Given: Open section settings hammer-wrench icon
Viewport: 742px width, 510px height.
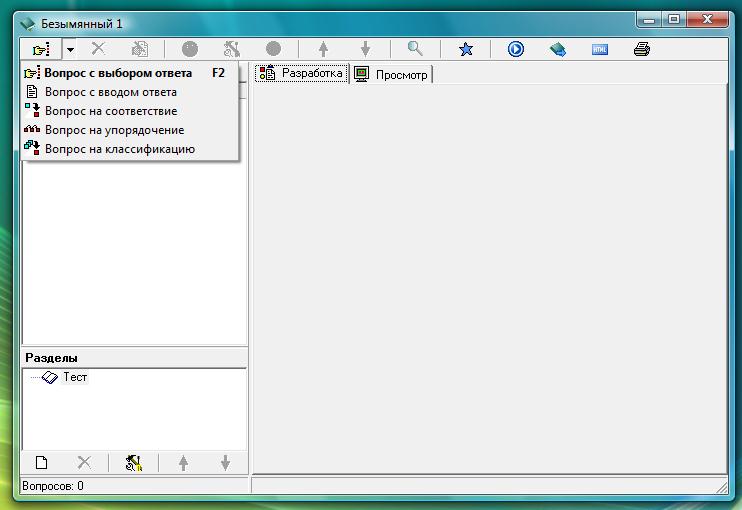Looking at the screenshot, I should [134, 463].
